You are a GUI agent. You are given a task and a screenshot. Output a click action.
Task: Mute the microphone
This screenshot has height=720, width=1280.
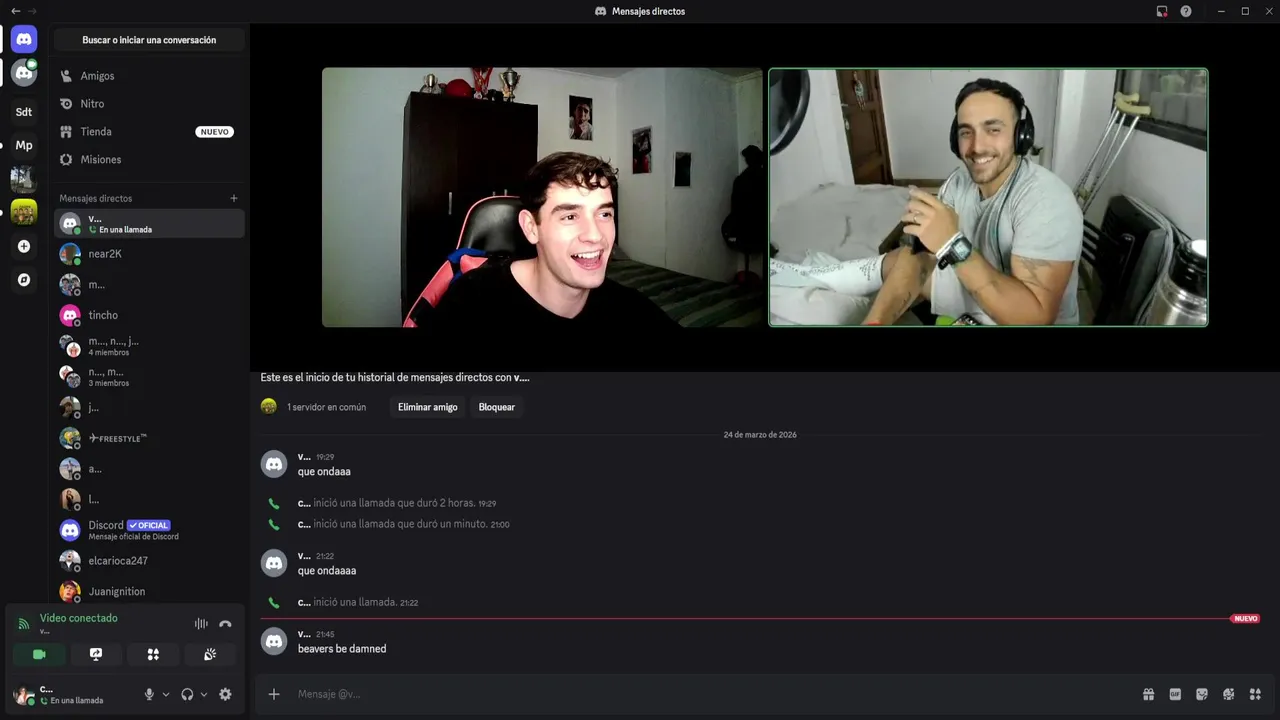(x=149, y=694)
